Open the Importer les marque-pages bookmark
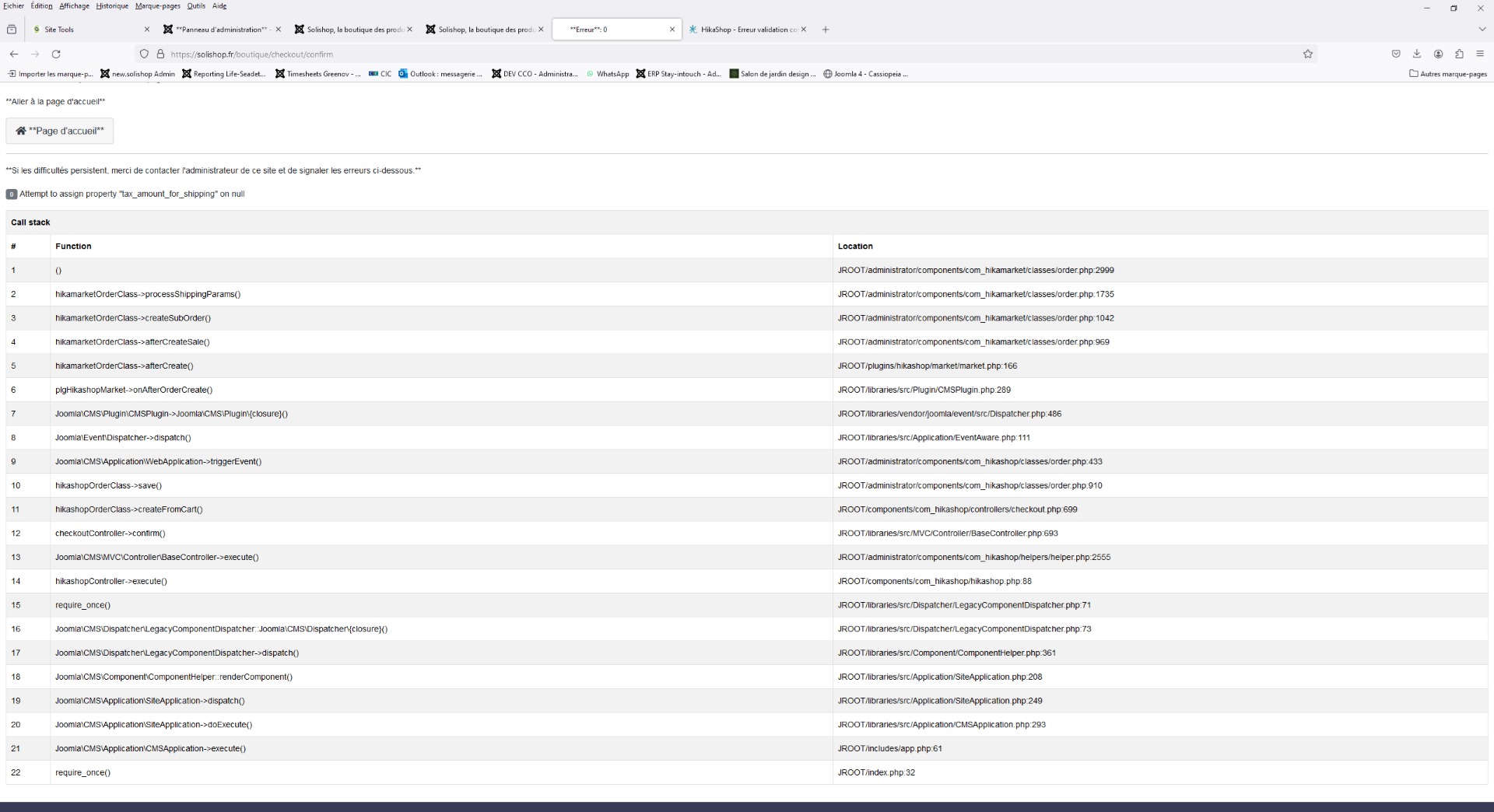 pos(50,74)
